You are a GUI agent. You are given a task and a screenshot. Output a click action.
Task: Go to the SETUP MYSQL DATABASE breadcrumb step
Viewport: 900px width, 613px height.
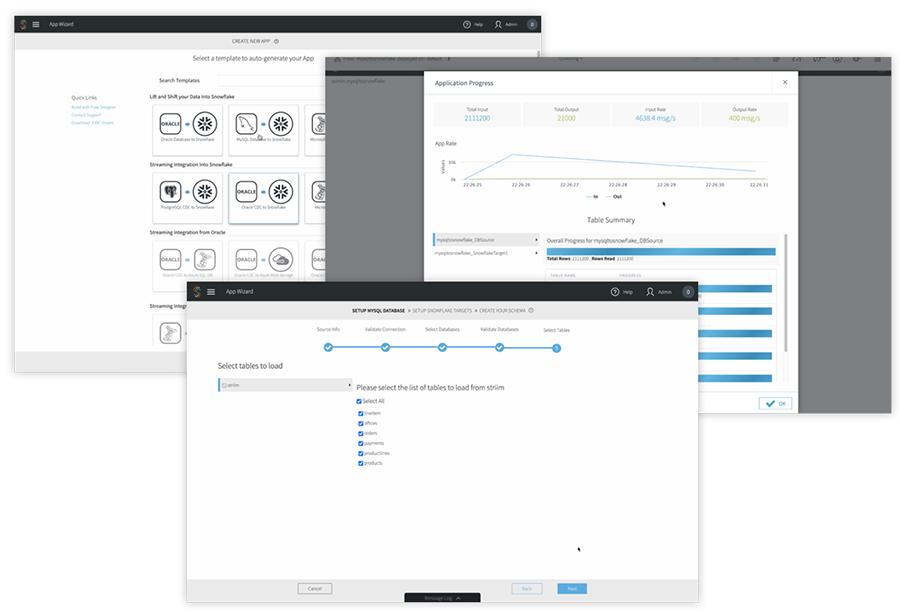(378, 311)
